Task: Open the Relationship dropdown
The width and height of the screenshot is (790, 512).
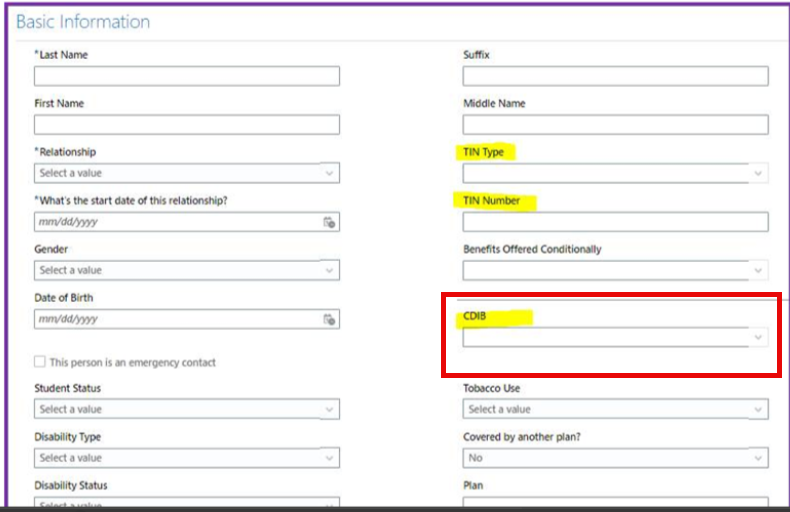Action: point(187,173)
